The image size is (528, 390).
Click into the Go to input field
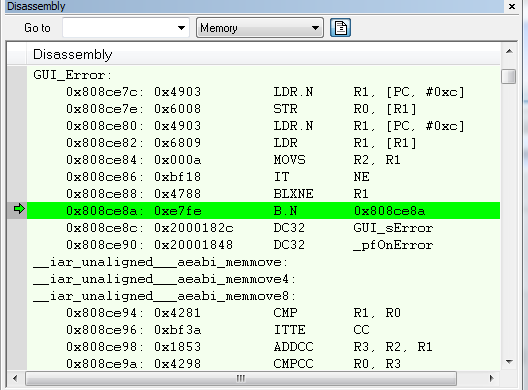pyautogui.click(x=119, y=28)
